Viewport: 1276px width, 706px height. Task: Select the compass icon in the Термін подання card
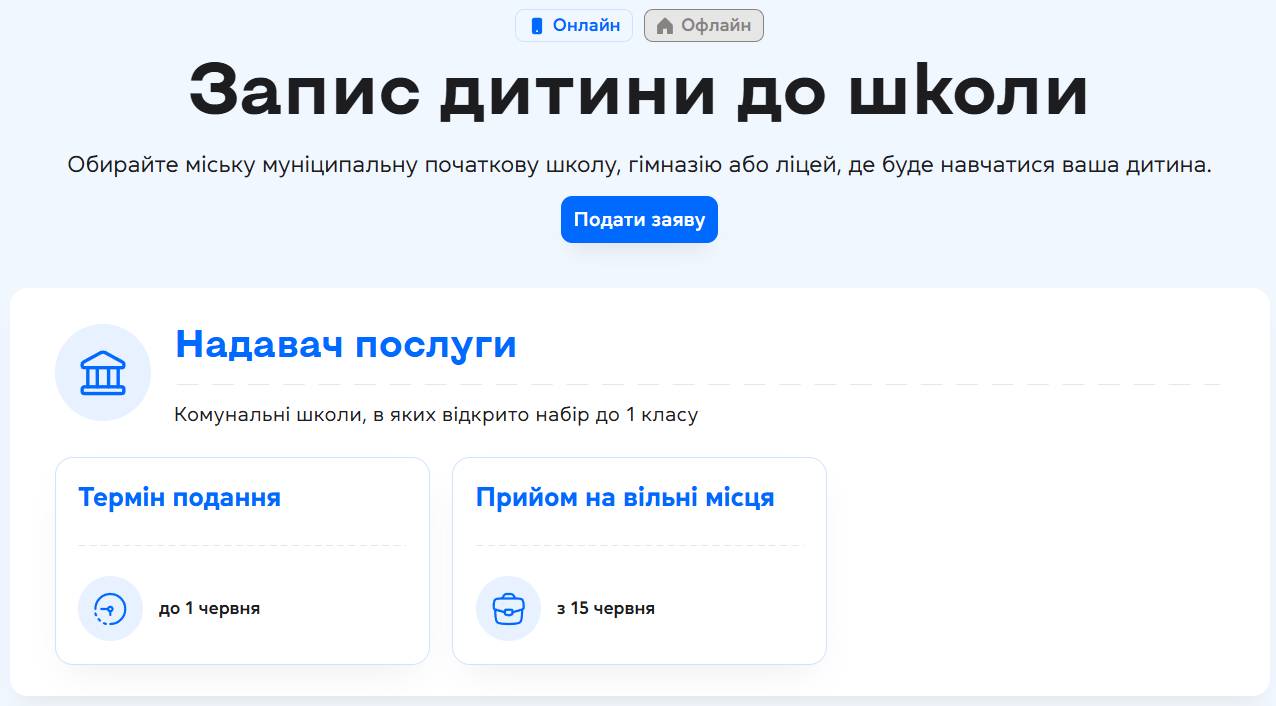click(x=110, y=608)
